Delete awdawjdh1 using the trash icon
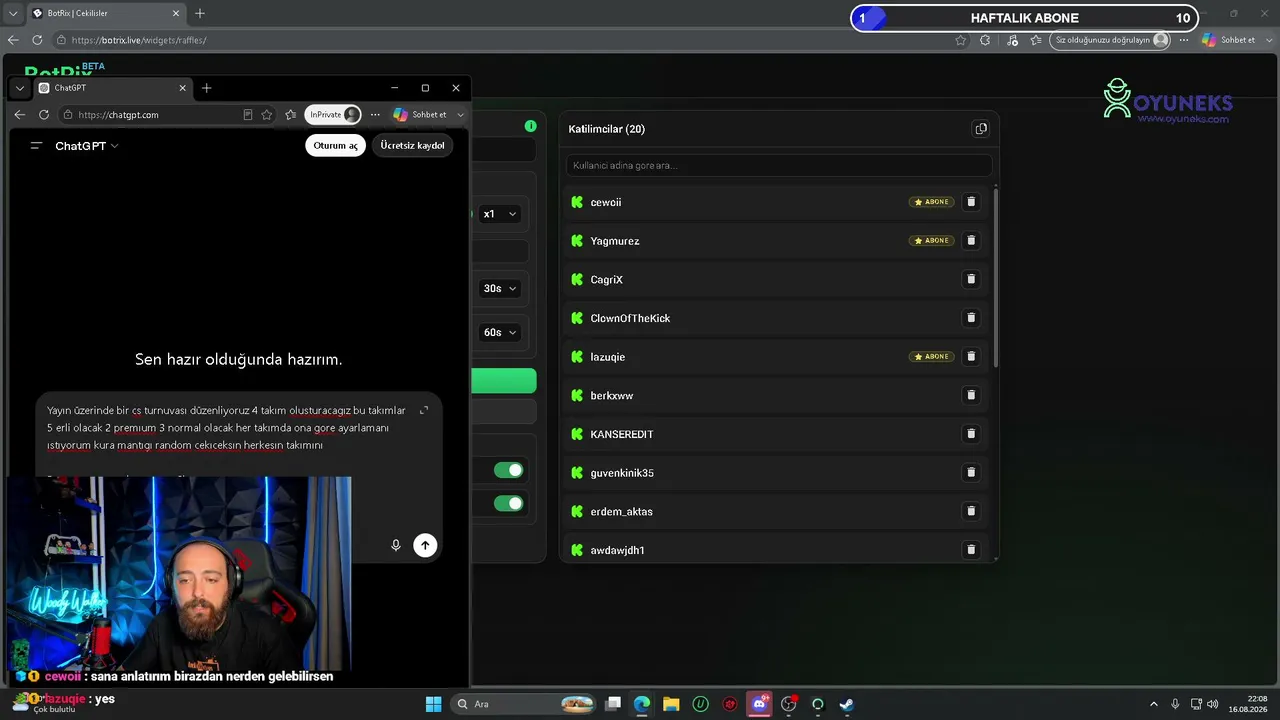 pos(970,550)
